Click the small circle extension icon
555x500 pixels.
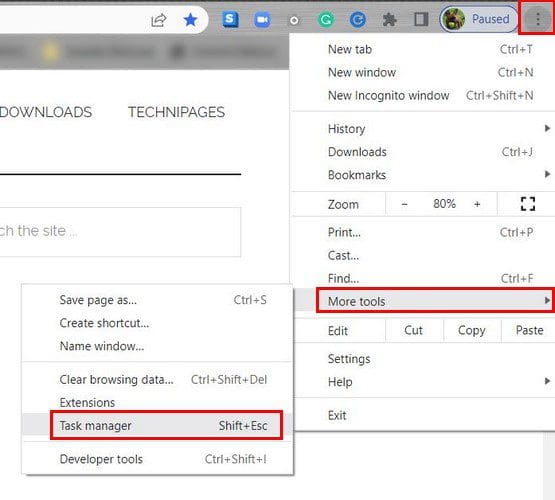[x=294, y=21]
